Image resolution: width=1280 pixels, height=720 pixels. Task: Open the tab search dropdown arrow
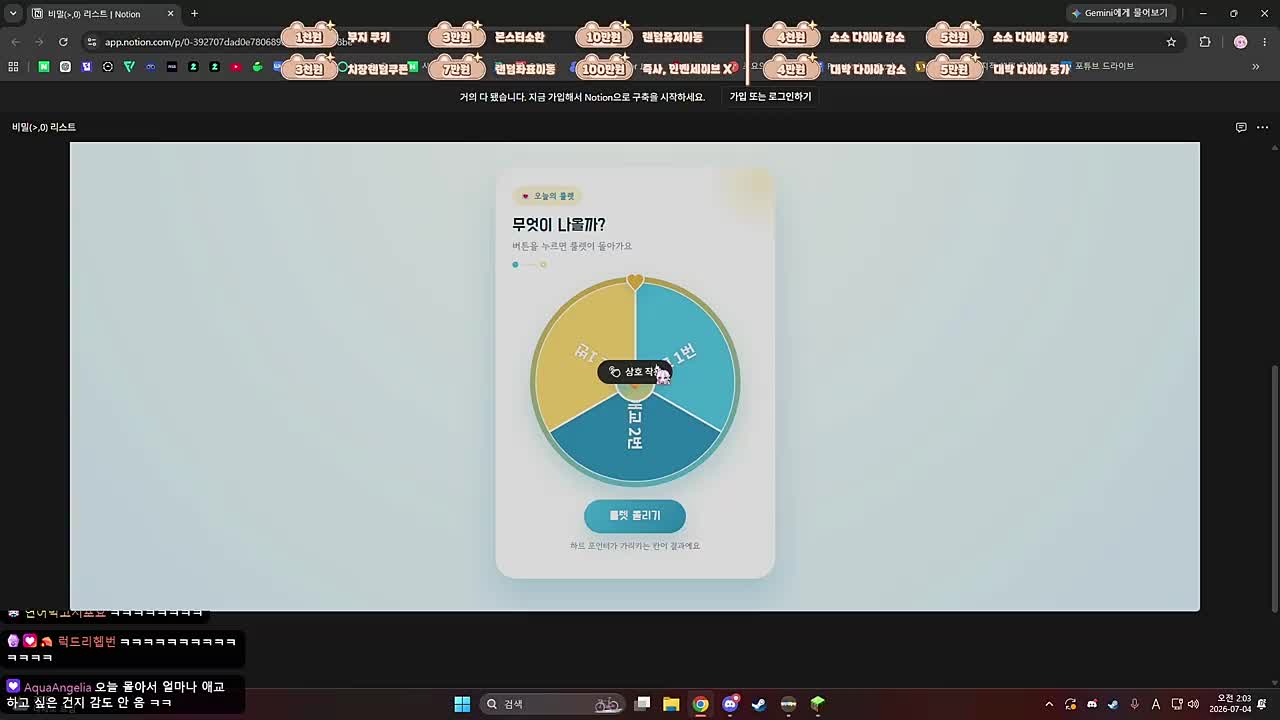pos(13,13)
